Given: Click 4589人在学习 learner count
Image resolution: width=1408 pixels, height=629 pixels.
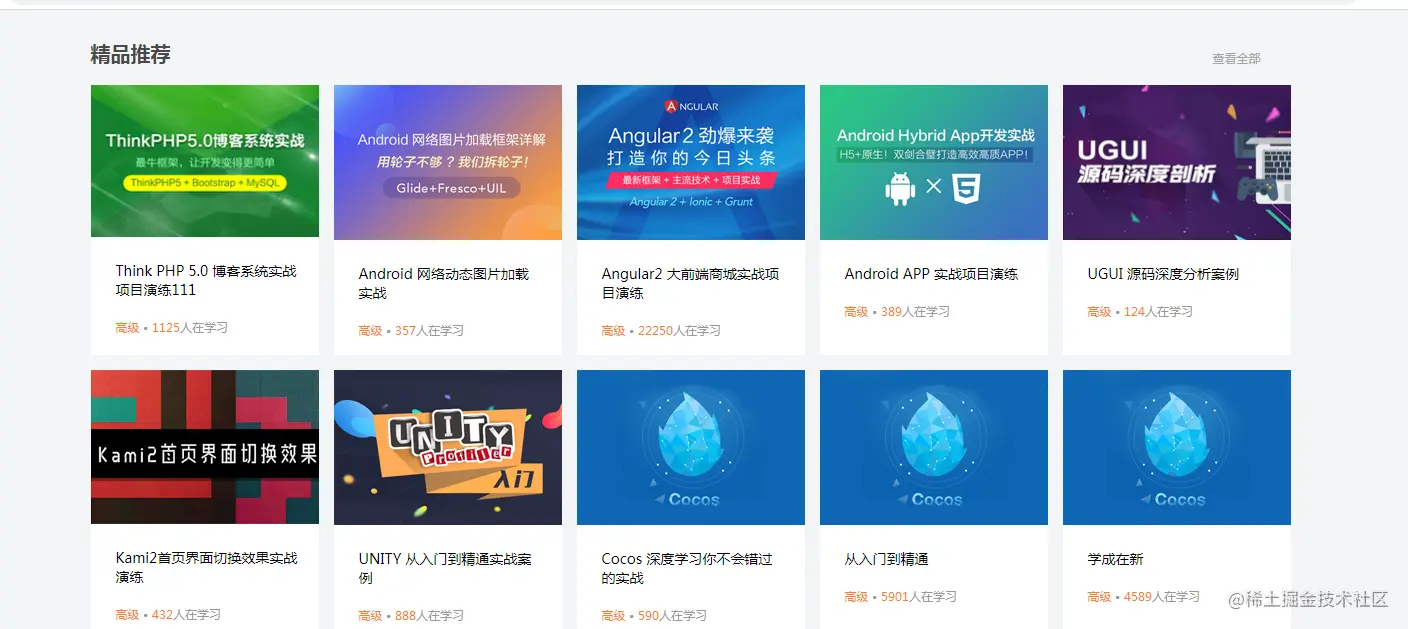Looking at the screenshot, I should (1162, 597).
